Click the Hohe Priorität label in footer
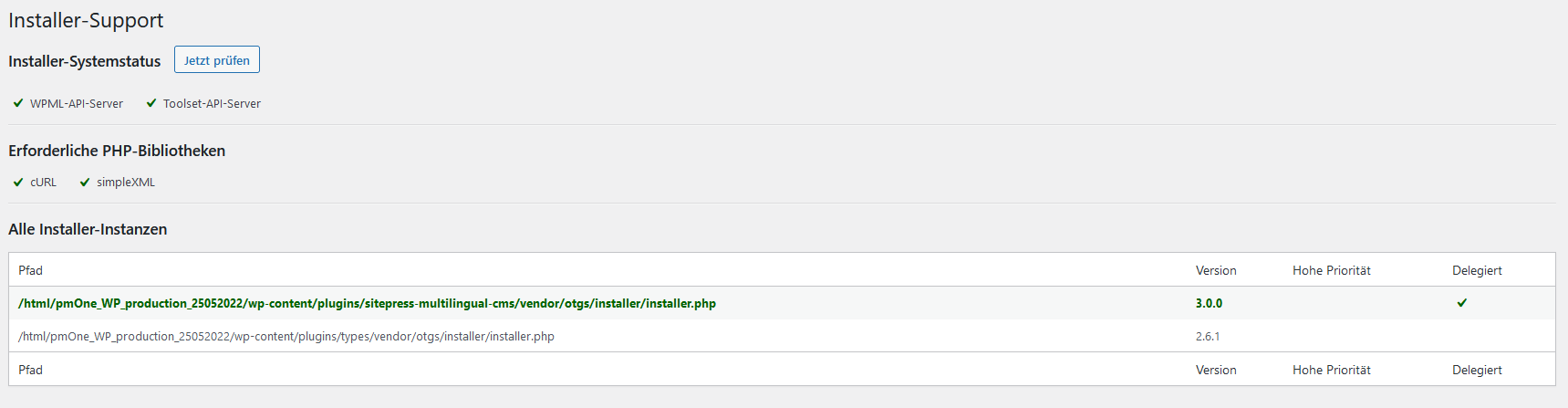 1331,370
